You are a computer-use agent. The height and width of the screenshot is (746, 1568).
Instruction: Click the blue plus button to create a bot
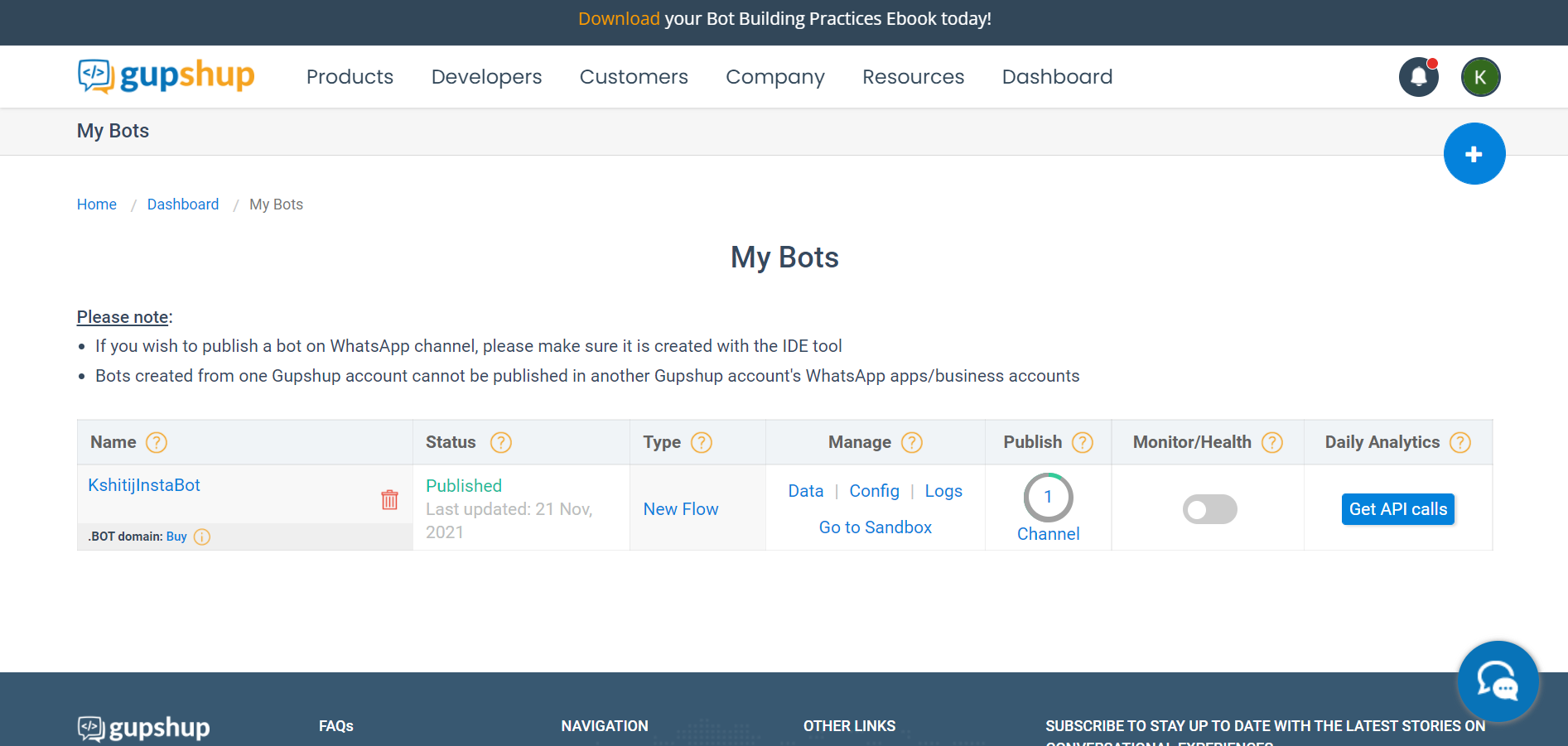[x=1474, y=154]
